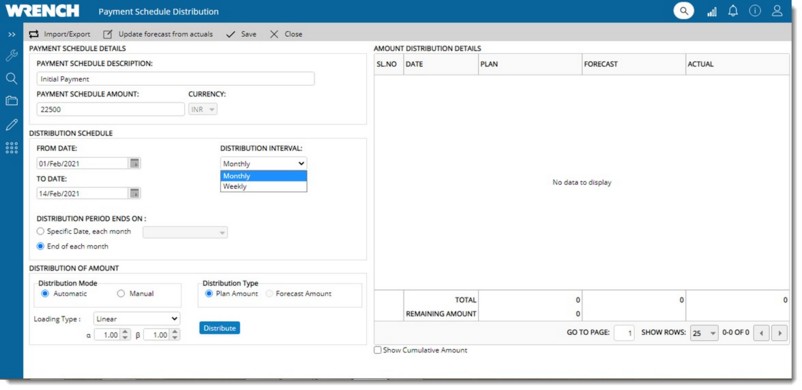The image size is (802, 390).
Task: Click the FORECAST column header
Action: (x=634, y=64)
